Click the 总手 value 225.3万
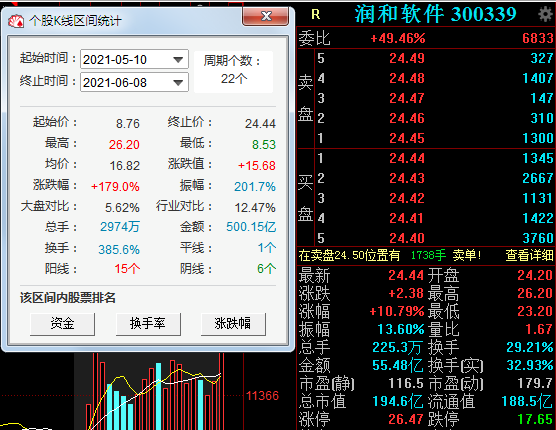The height and width of the screenshot is (430, 556). [x=397, y=347]
